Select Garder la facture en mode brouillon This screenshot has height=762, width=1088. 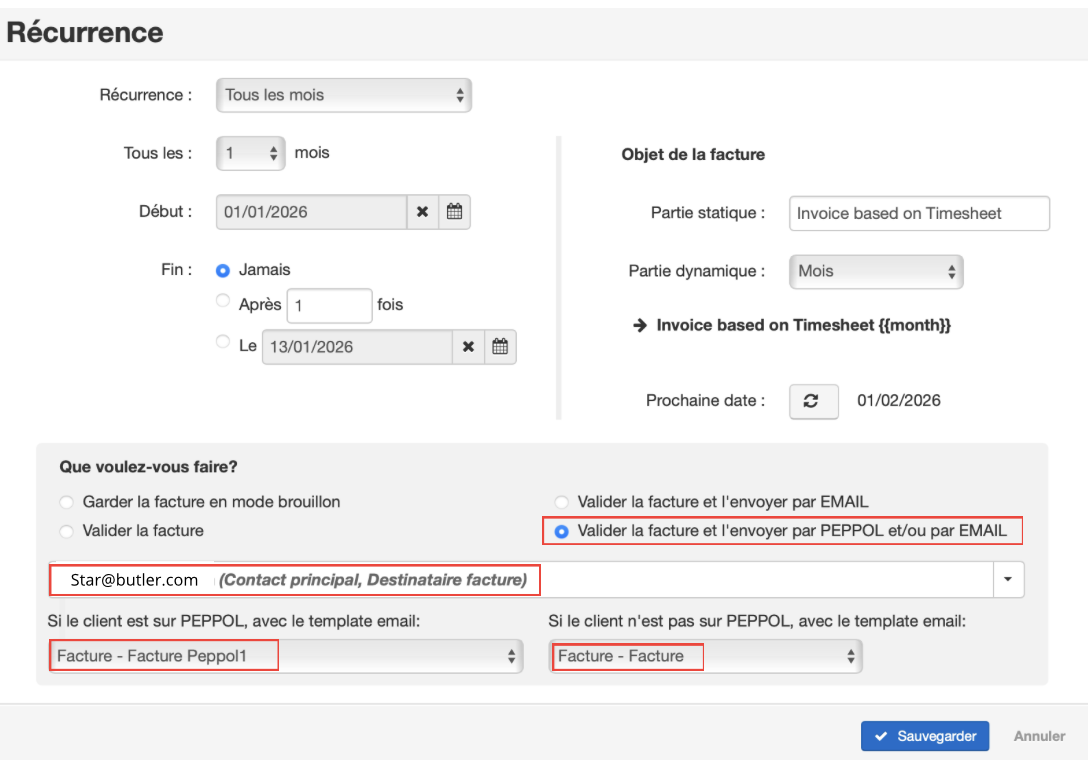[x=66, y=502]
